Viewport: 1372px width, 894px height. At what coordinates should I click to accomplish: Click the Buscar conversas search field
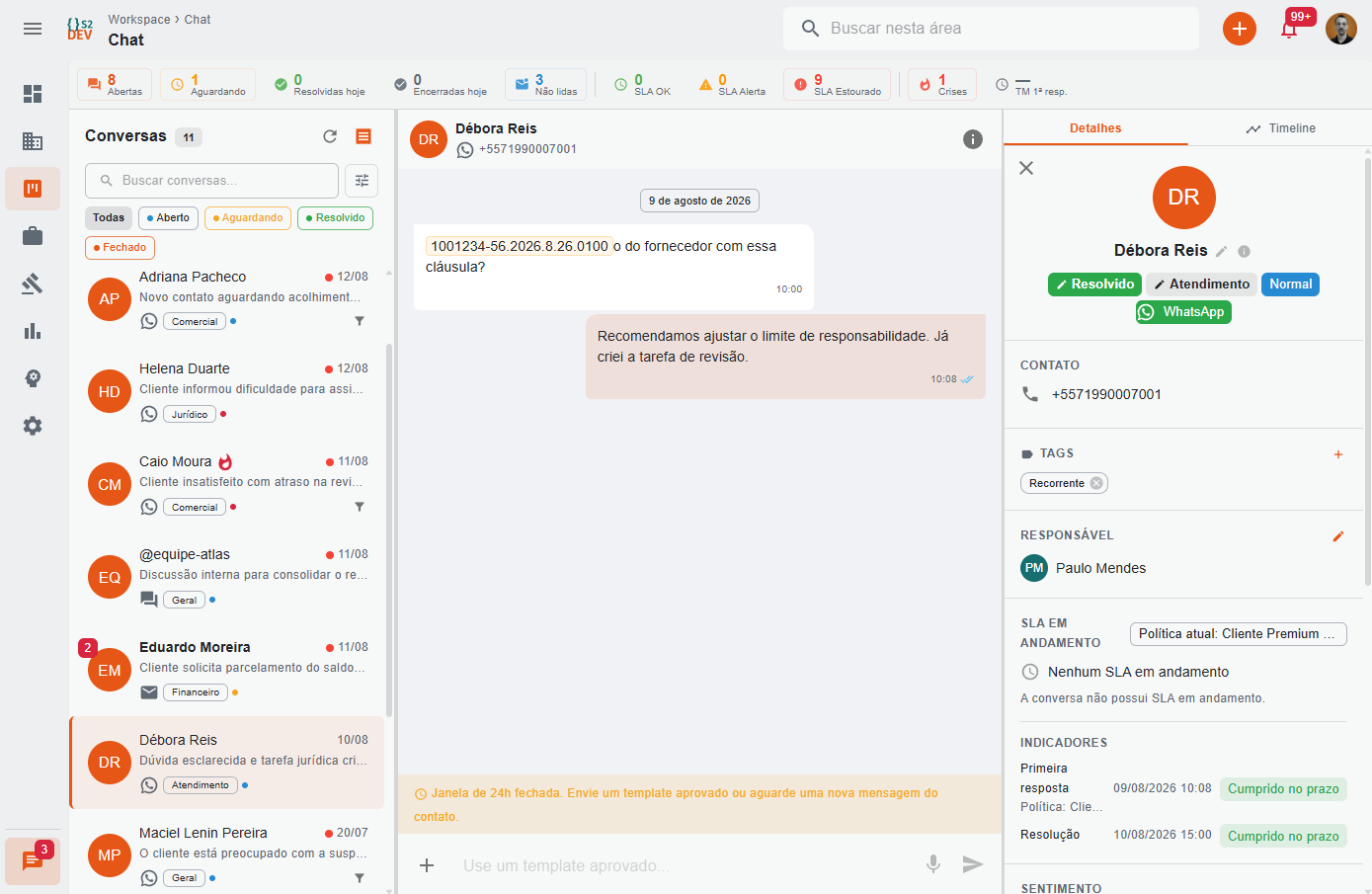[211, 181]
